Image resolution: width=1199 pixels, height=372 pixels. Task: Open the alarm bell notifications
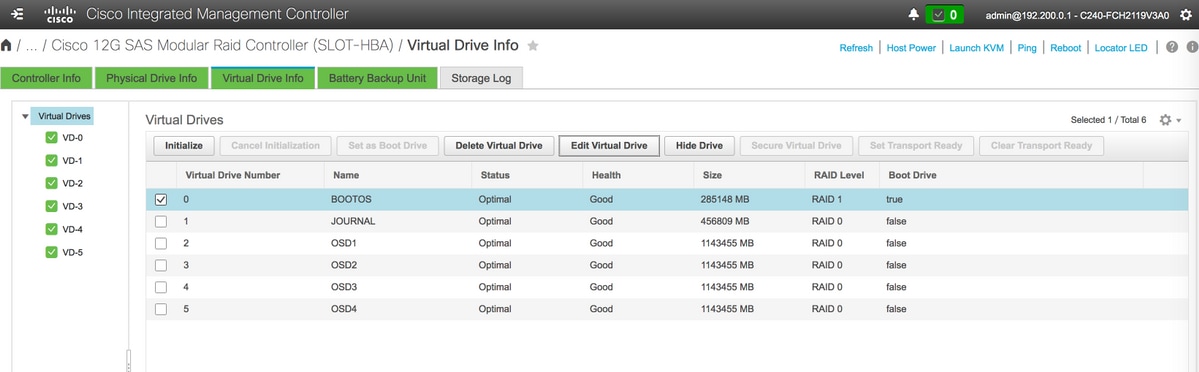pos(913,15)
